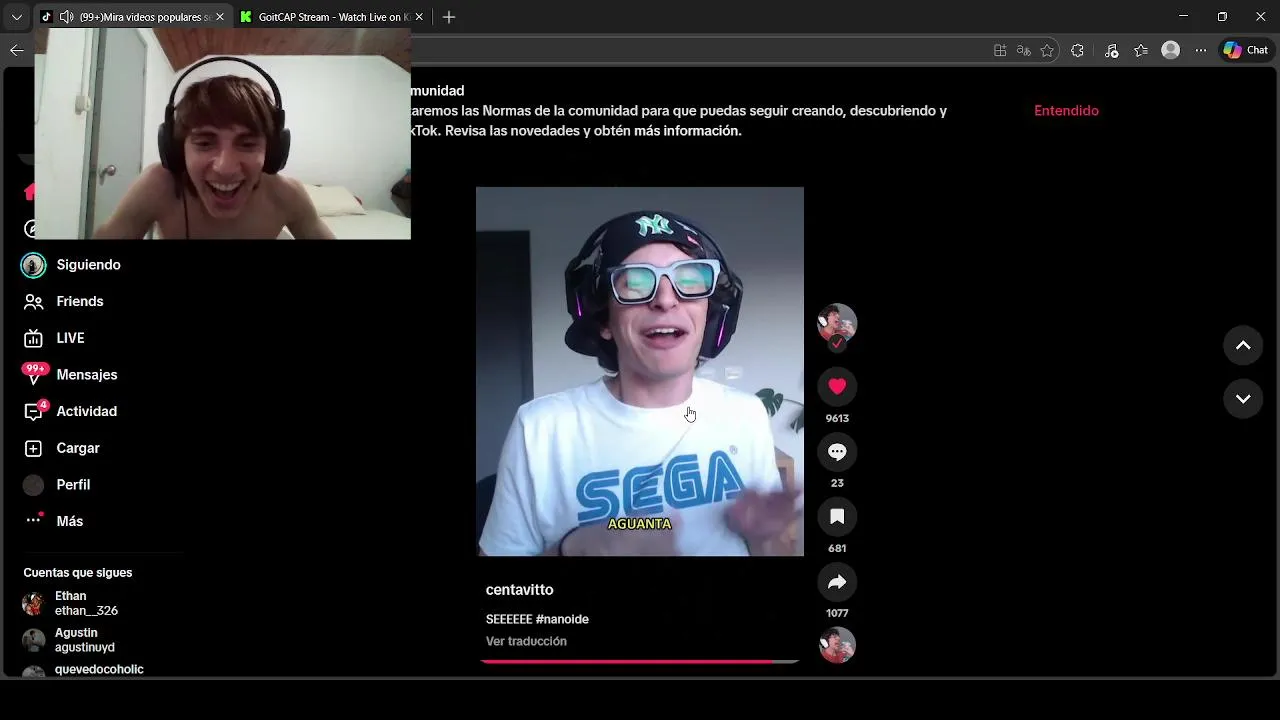The height and width of the screenshot is (720, 1280).
Task: Click the translate page icon
Action: [x=1023, y=50]
